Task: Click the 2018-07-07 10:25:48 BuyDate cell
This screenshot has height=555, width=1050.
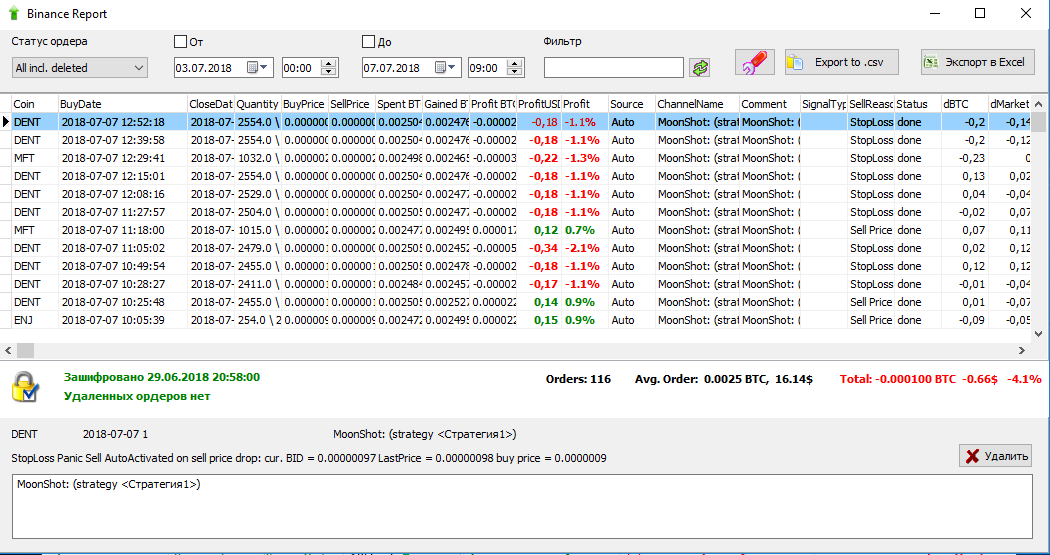Action: click(123, 302)
